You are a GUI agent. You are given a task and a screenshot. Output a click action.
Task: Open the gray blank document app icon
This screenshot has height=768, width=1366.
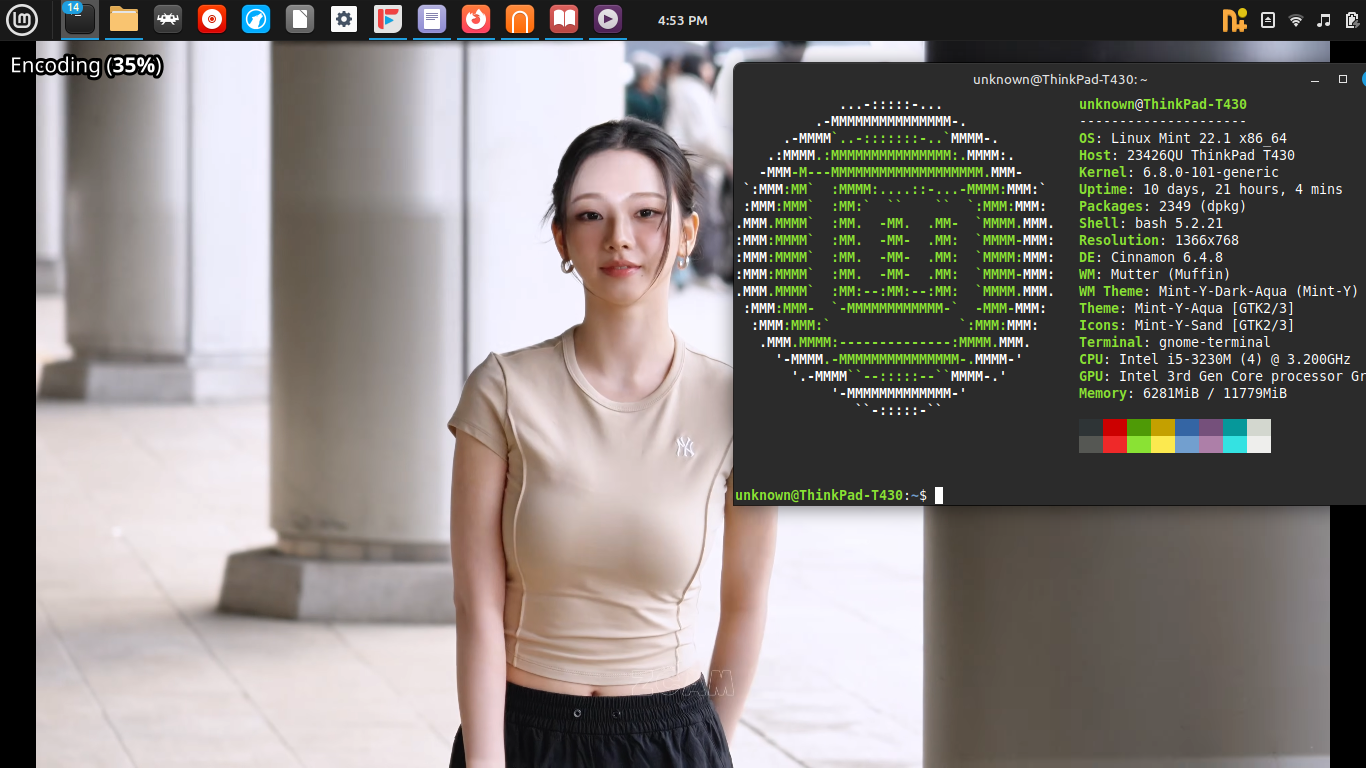[300, 19]
